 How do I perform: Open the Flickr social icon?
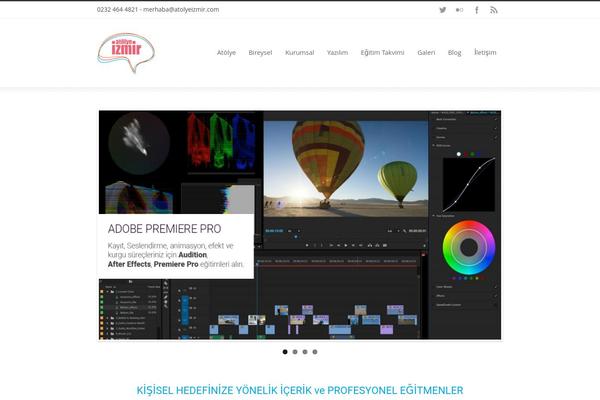(460, 10)
